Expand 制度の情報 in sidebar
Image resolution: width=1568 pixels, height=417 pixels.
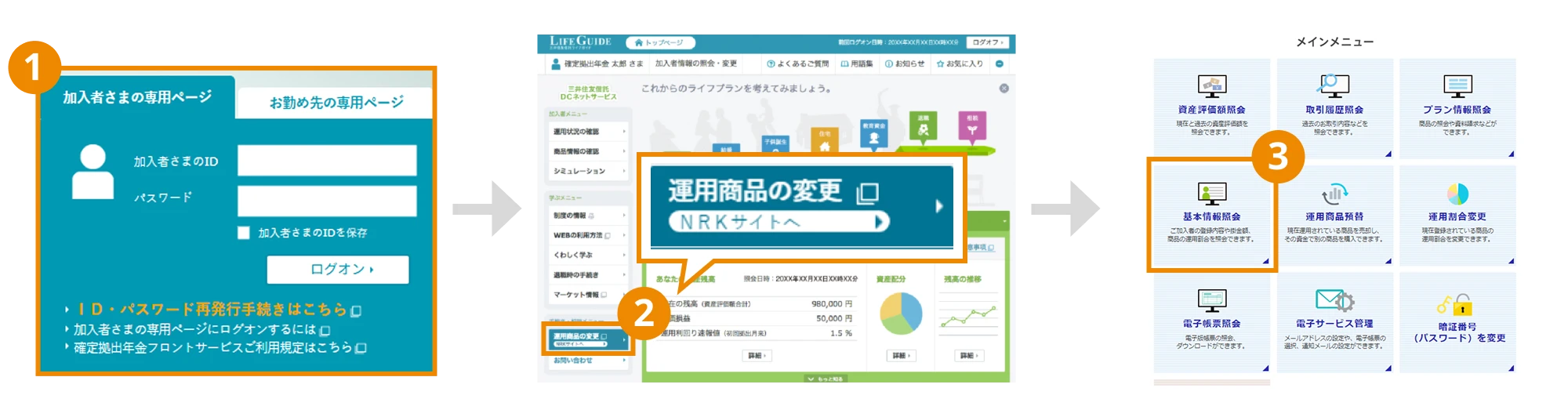tap(589, 216)
